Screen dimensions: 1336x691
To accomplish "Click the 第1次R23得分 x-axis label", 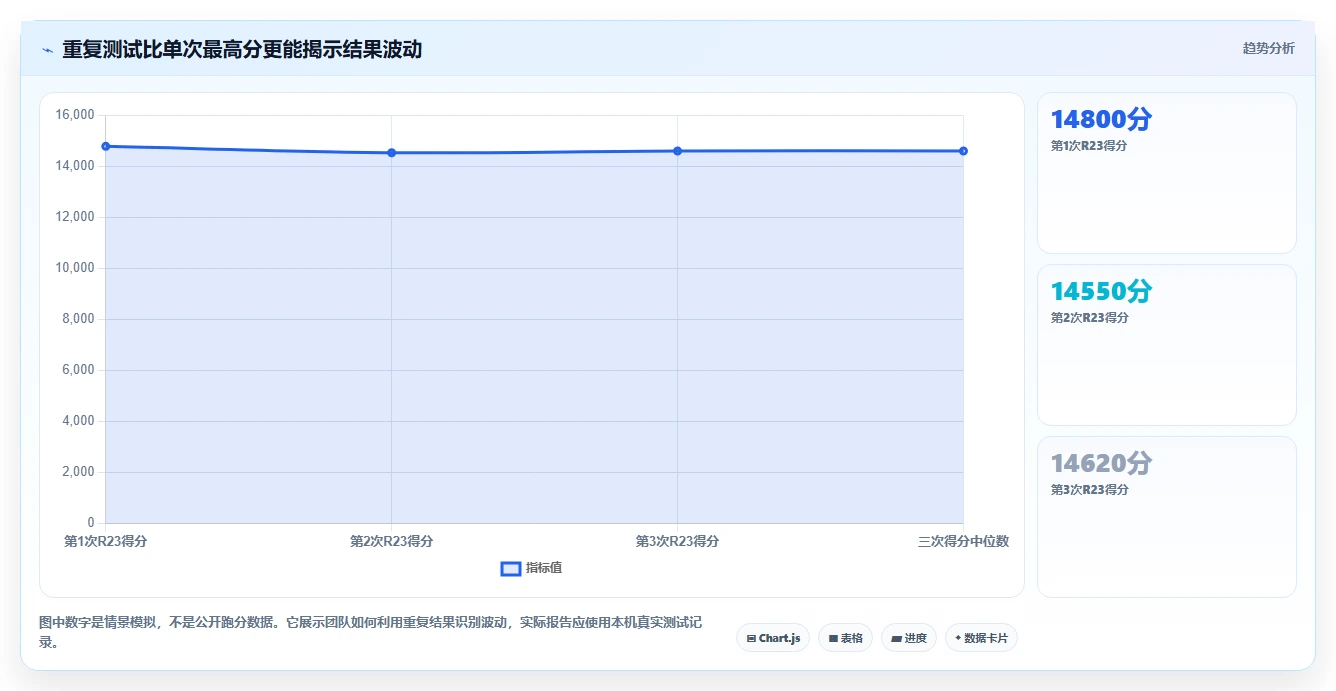I will tap(105, 541).
